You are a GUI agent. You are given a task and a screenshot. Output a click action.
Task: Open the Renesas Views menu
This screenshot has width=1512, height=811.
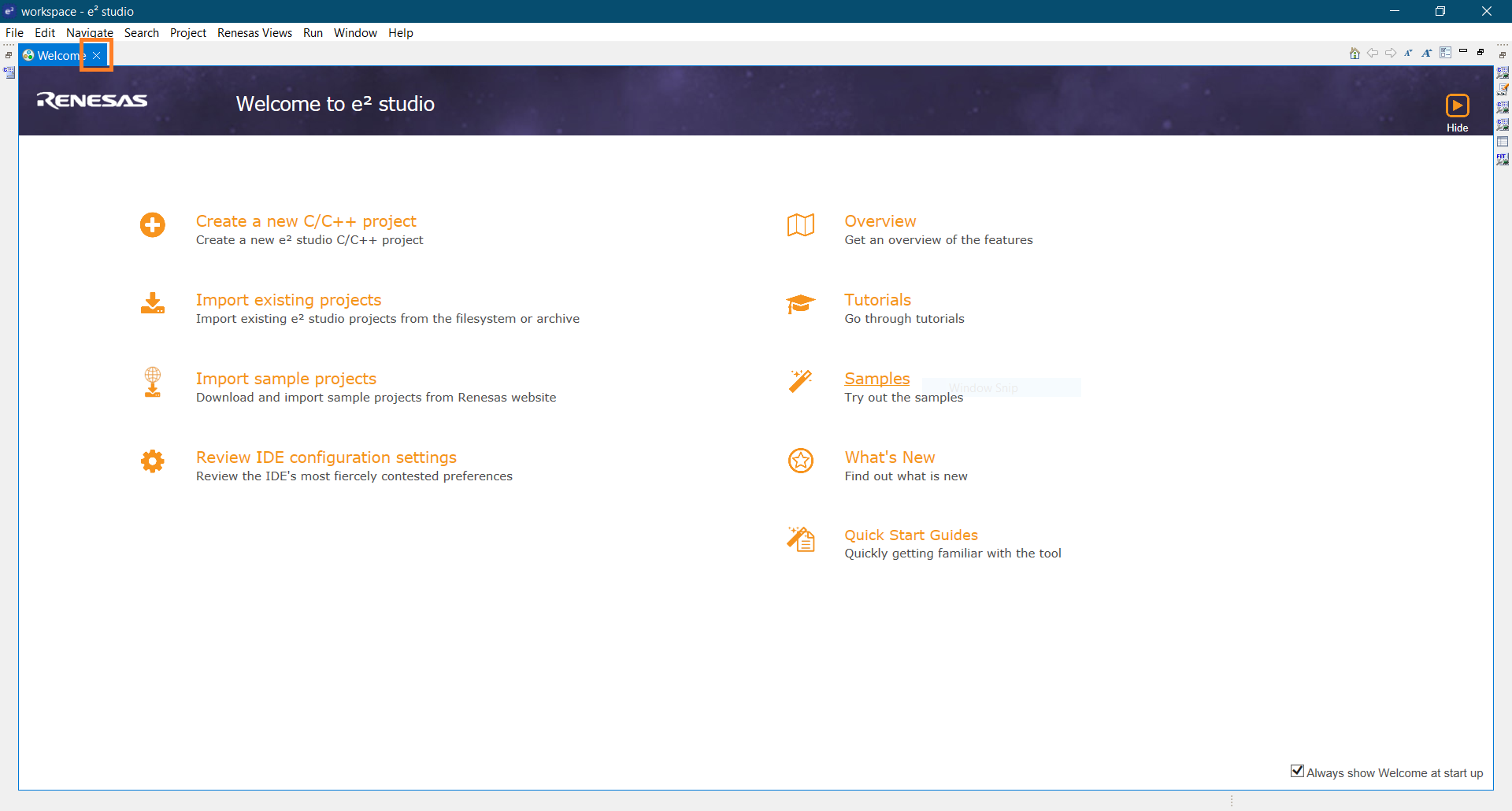point(254,33)
